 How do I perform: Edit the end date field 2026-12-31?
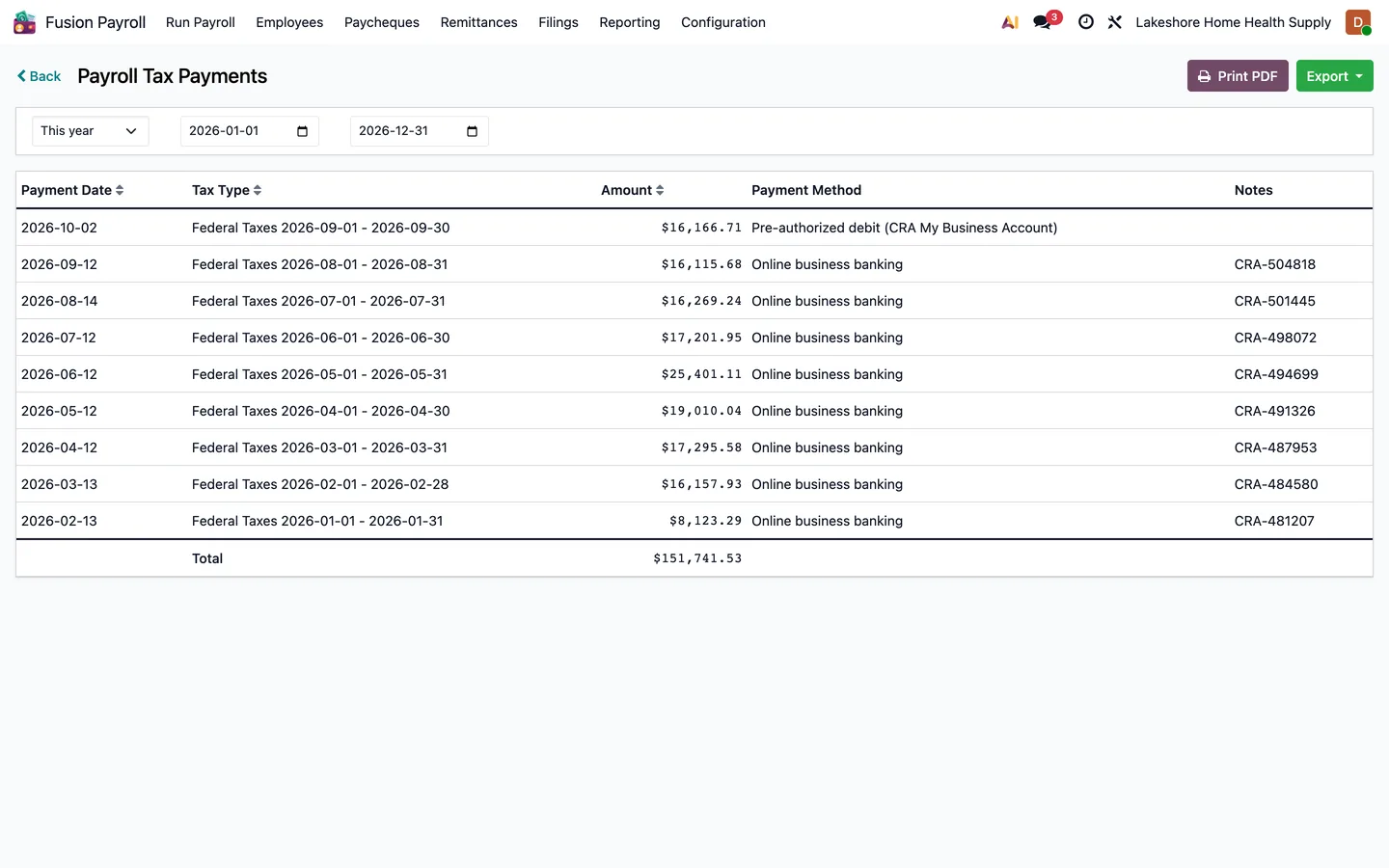point(419,131)
